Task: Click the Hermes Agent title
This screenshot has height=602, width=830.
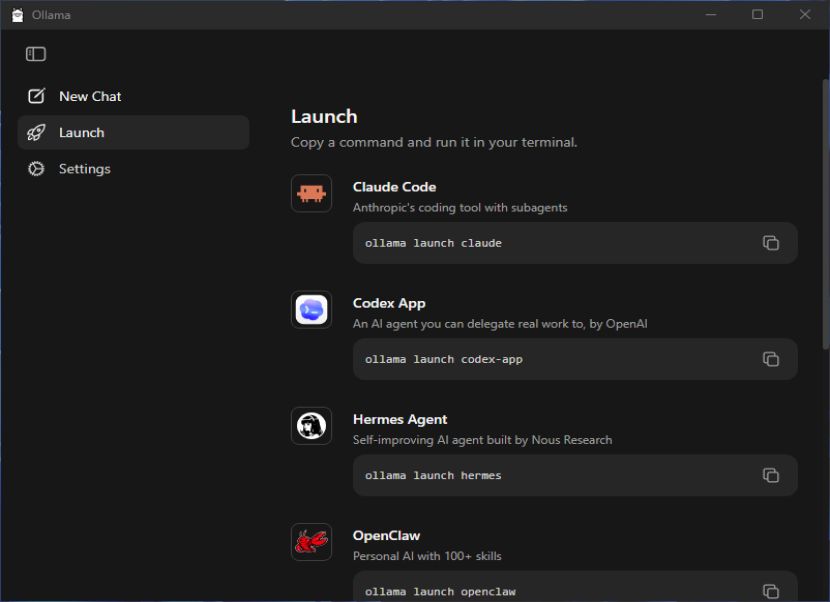Action: (400, 419)
